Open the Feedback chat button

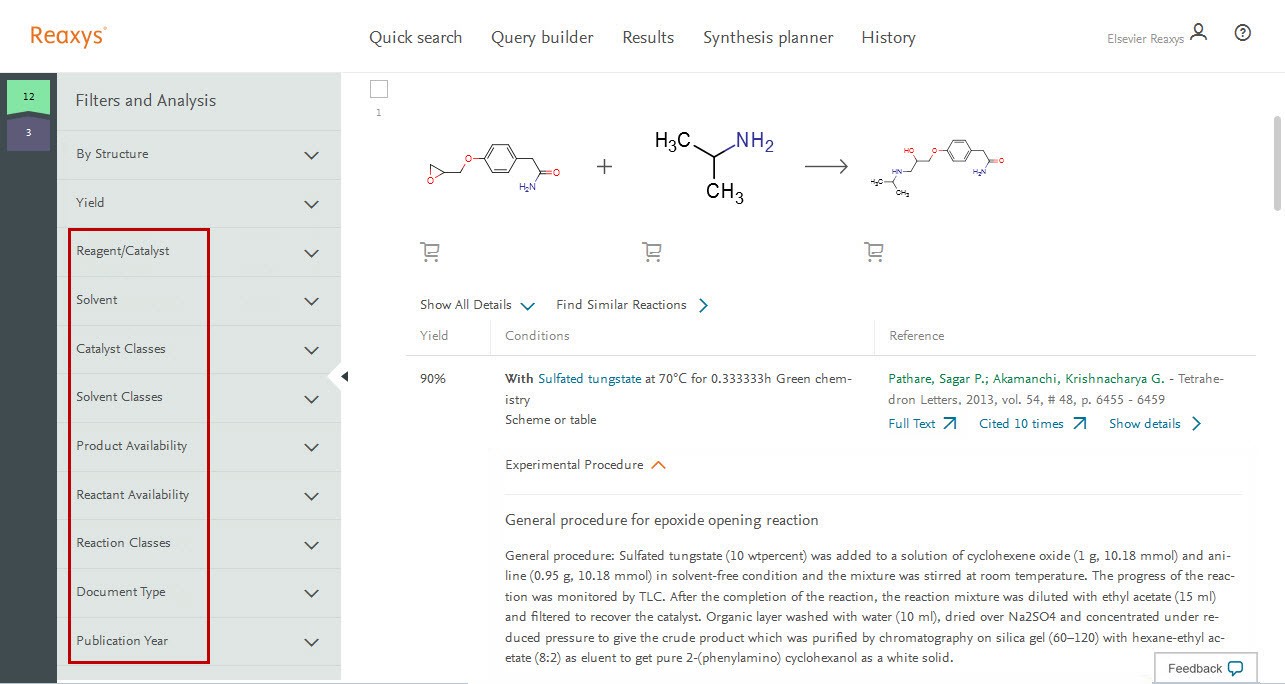pos(1205,668)
